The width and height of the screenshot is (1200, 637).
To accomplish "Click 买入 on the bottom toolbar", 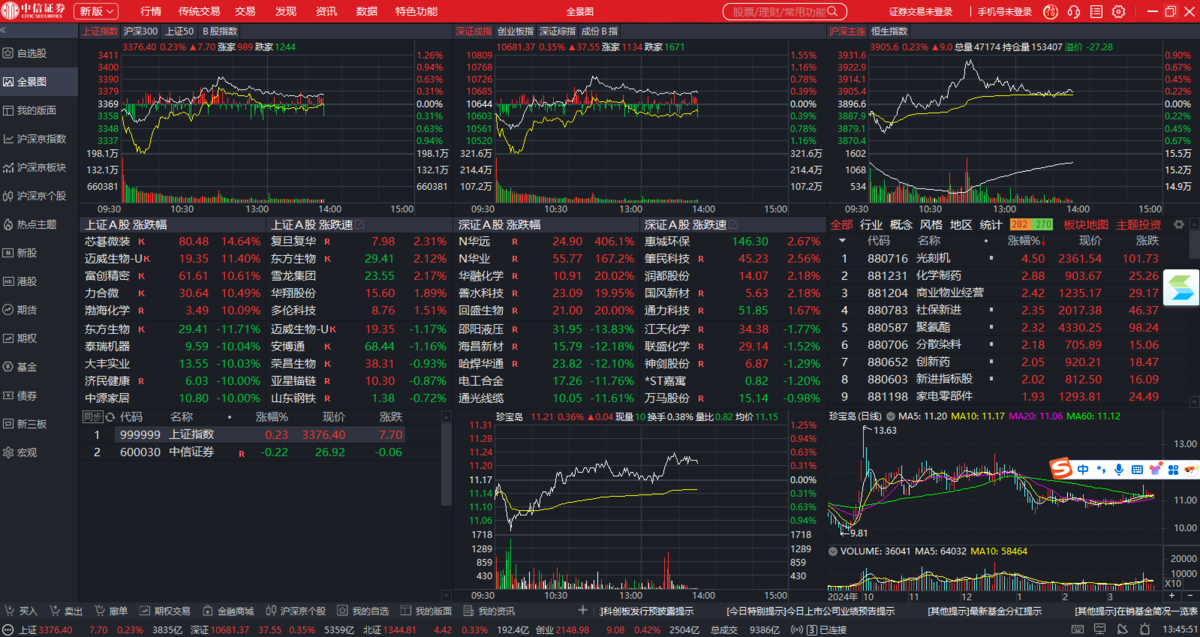I will [22, 611].
